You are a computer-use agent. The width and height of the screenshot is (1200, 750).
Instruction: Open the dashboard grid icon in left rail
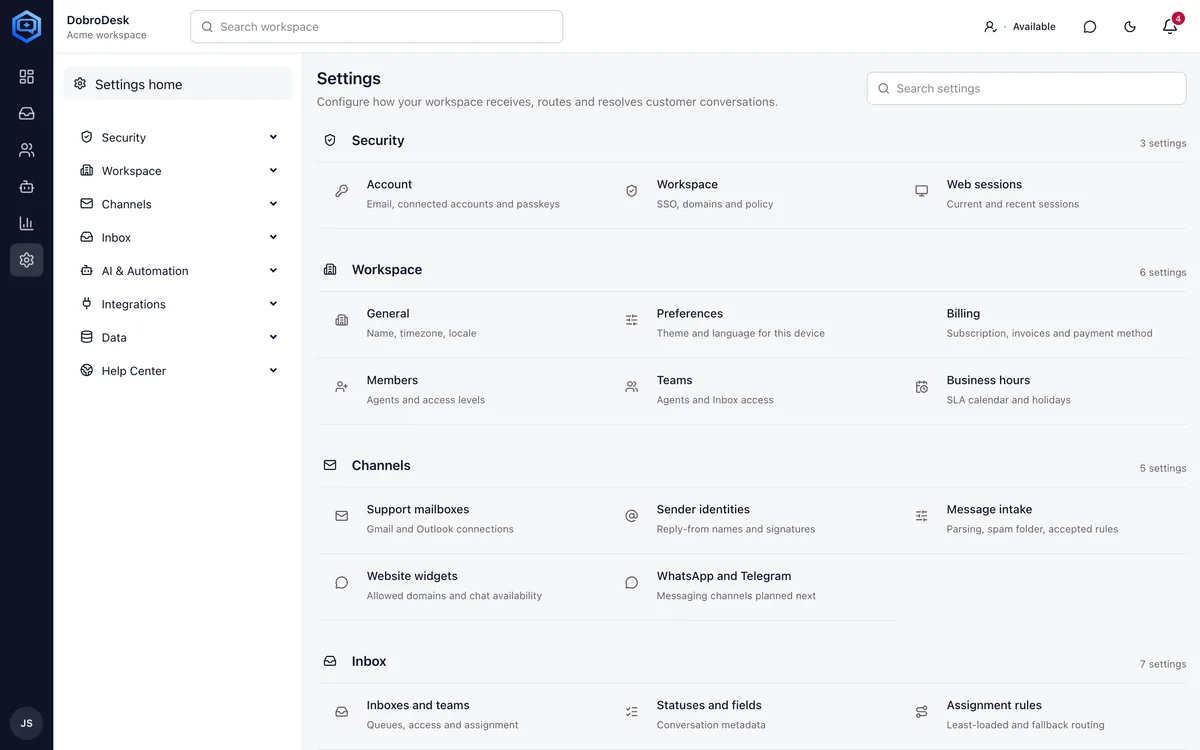26,77
